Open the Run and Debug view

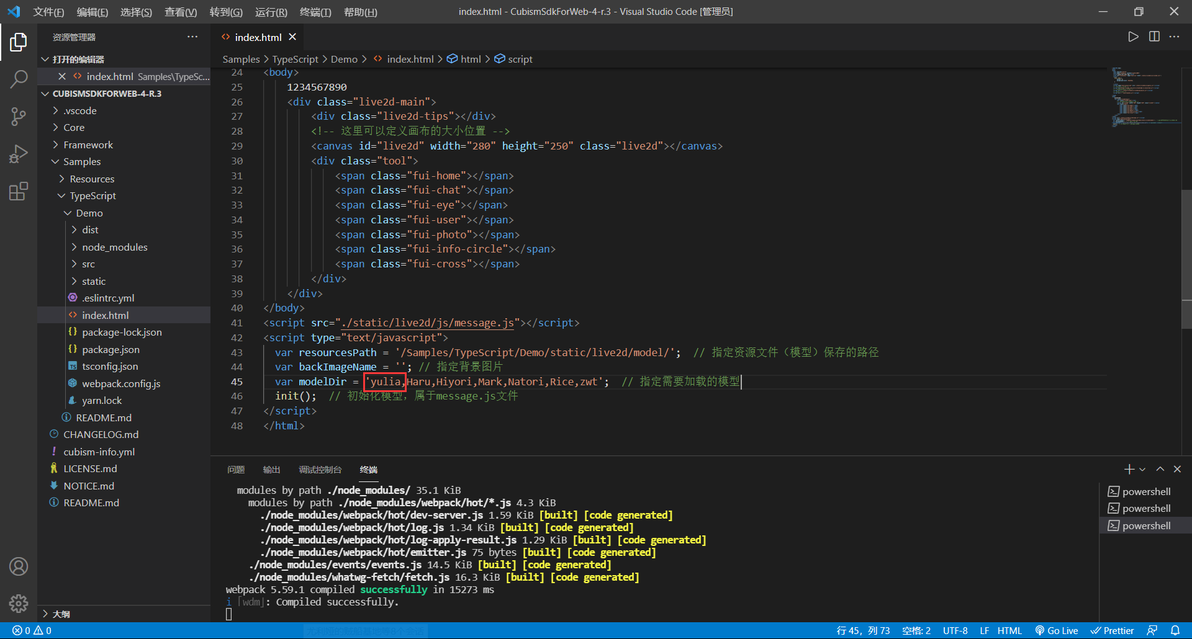click(x=18, y=153)
